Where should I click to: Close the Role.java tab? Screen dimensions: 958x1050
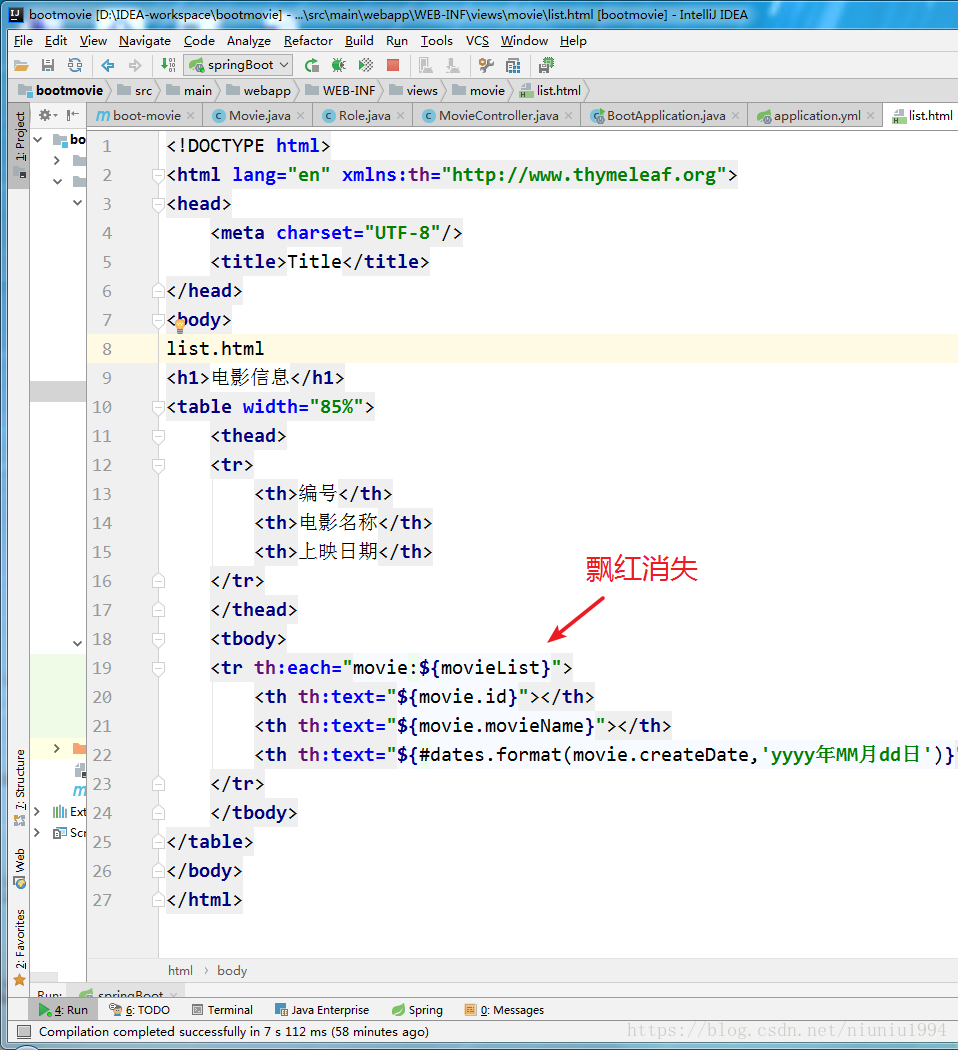pyautogui.click(x=400, y=116)
